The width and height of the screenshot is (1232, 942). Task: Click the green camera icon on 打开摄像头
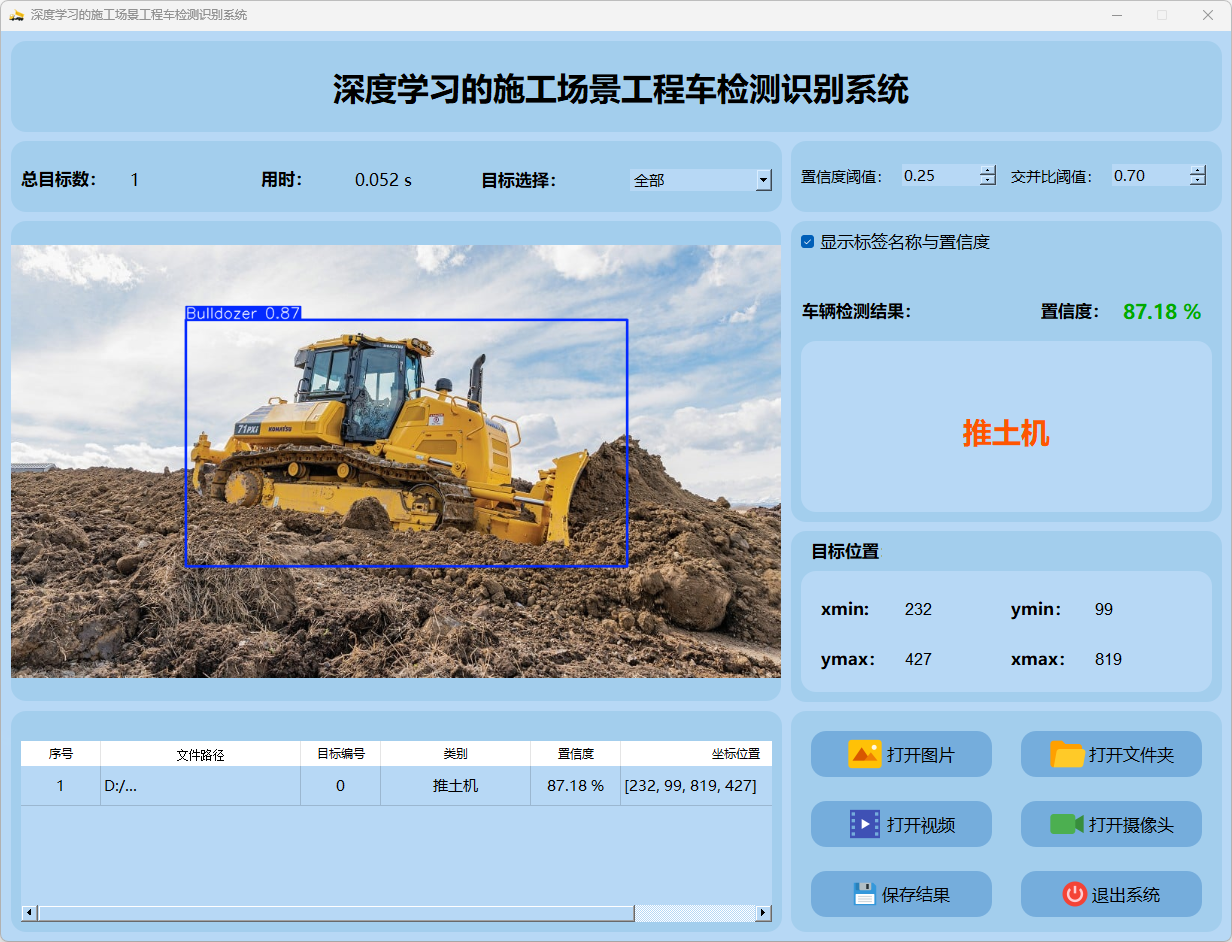[1066, 824]
